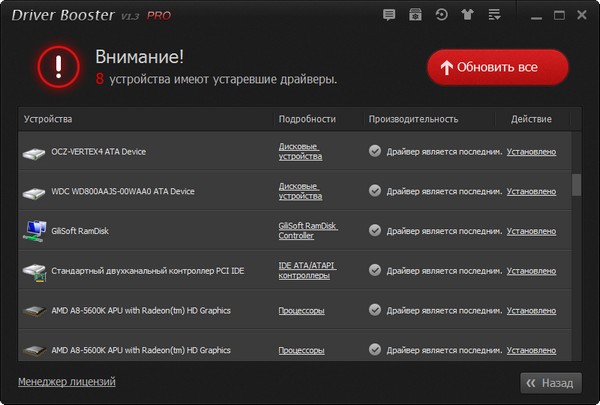Minimize the Driver Booster window
The image size is (600, 405).
pos(536,18)
